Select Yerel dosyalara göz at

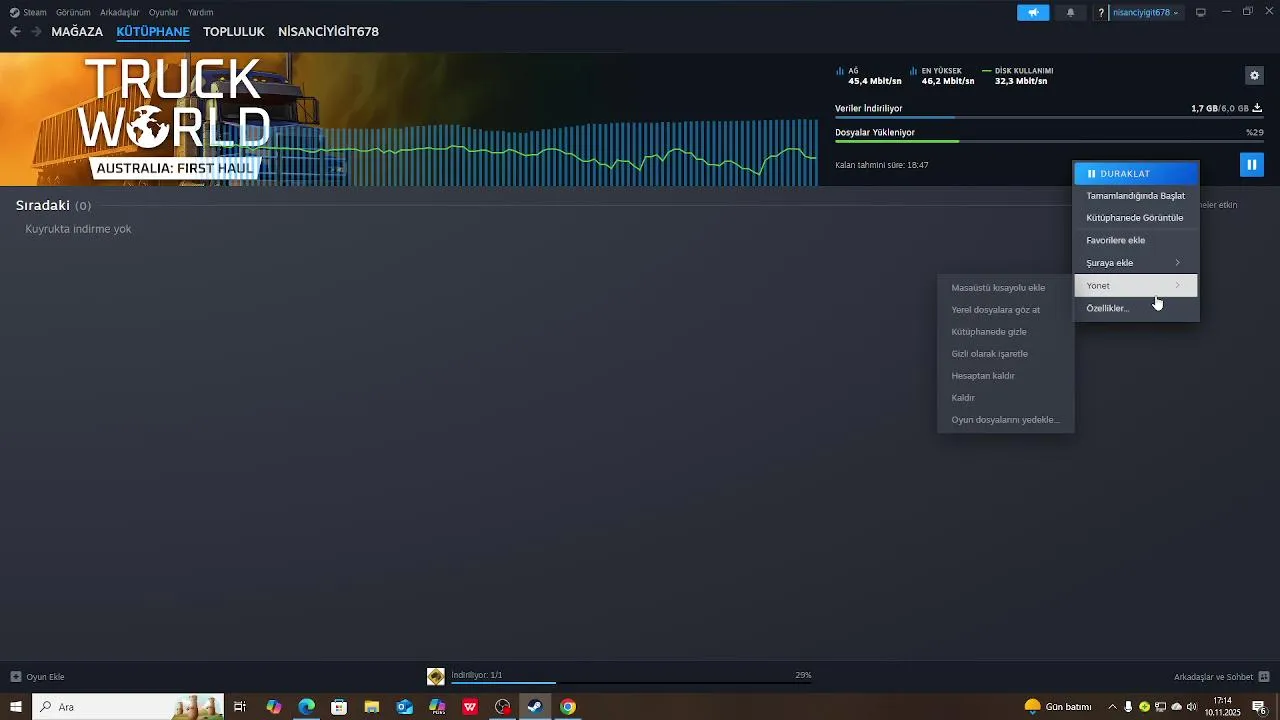(x=1006, y=310)
